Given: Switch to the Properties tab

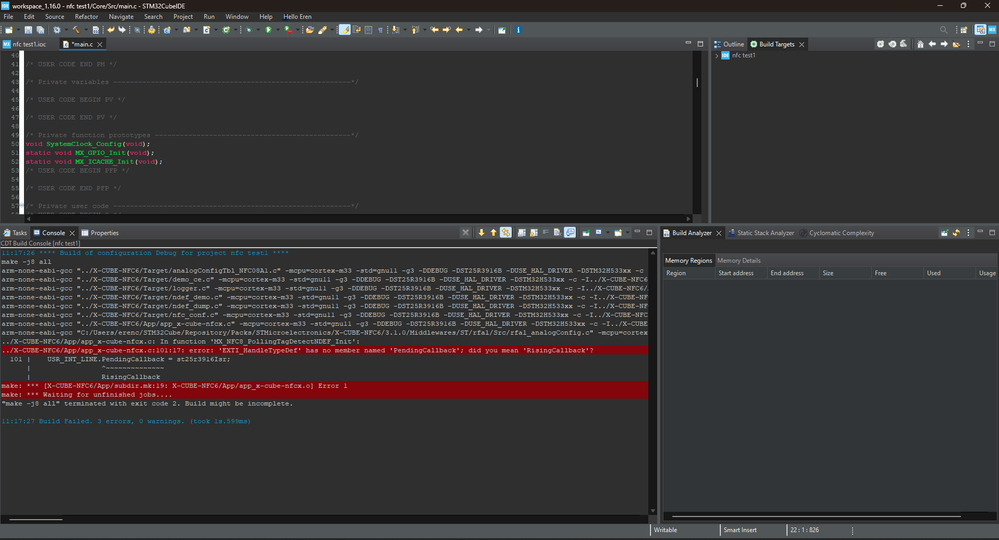Looking at the screenshot, I should (x=100, y=232).
